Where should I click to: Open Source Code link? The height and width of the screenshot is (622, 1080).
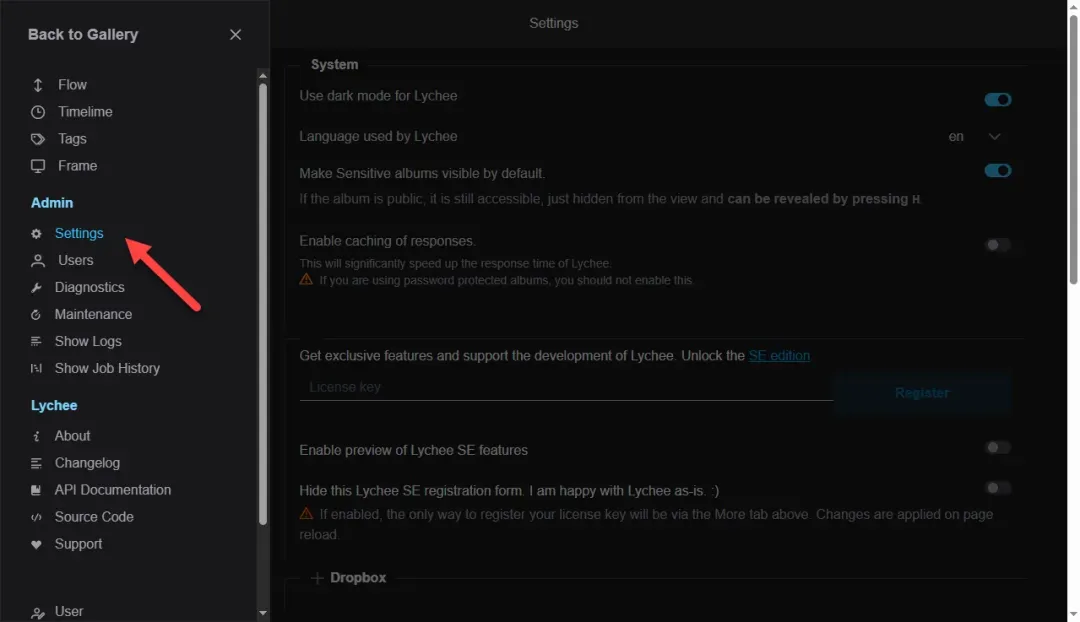[x=94, y=517]
